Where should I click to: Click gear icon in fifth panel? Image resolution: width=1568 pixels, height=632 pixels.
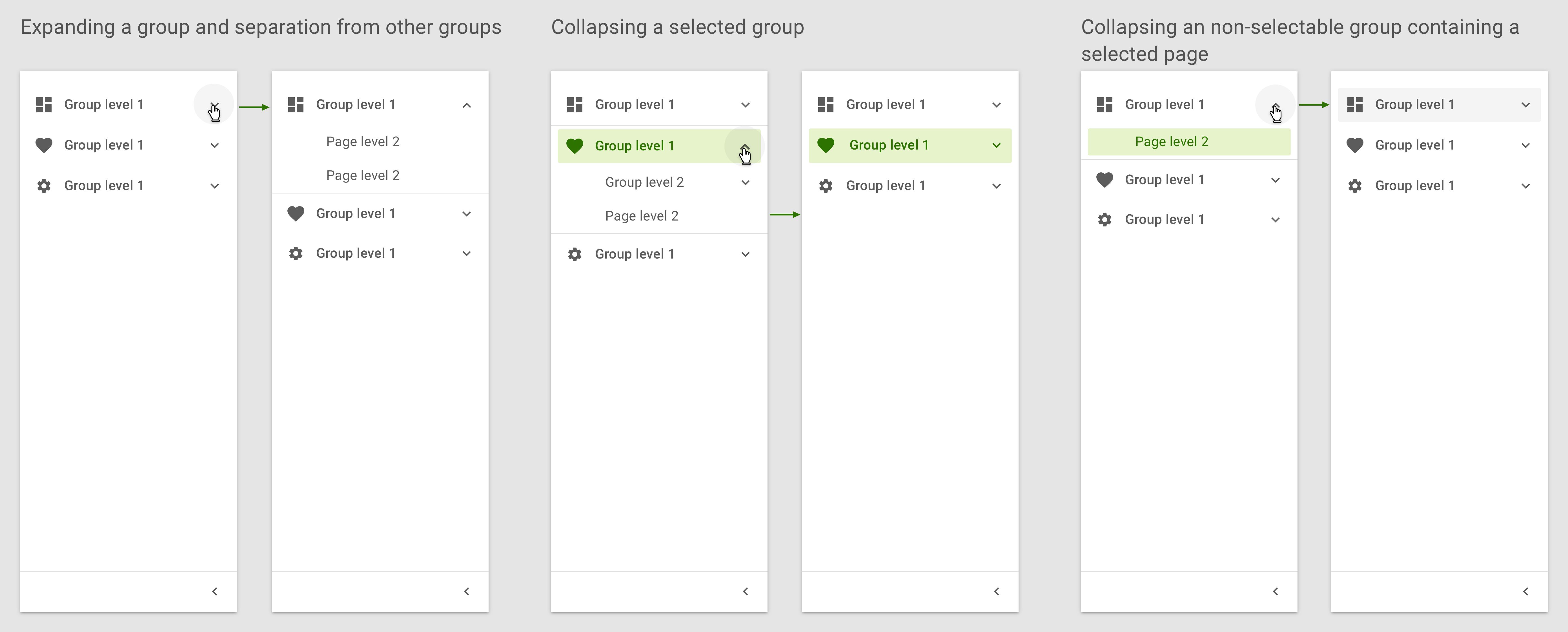pyautogui.click(x=1105, y=220)
